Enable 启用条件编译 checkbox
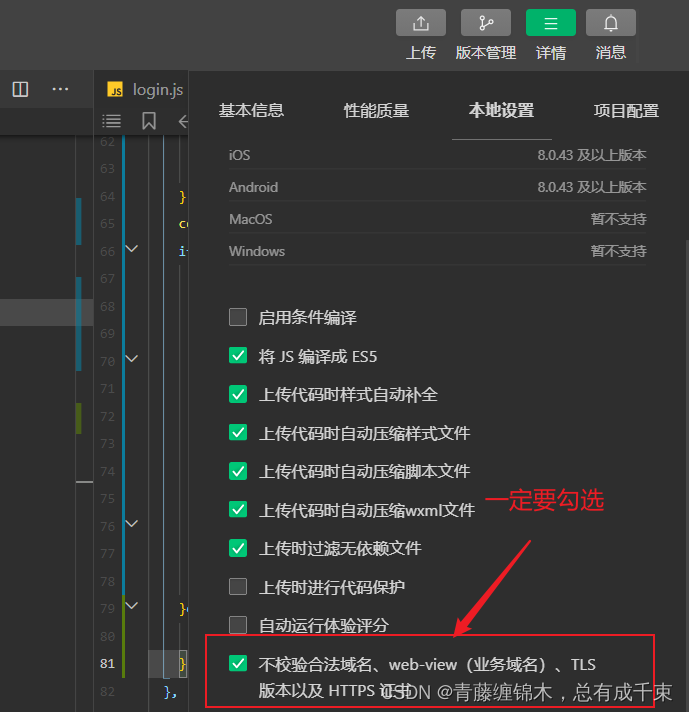 [238, 318]
